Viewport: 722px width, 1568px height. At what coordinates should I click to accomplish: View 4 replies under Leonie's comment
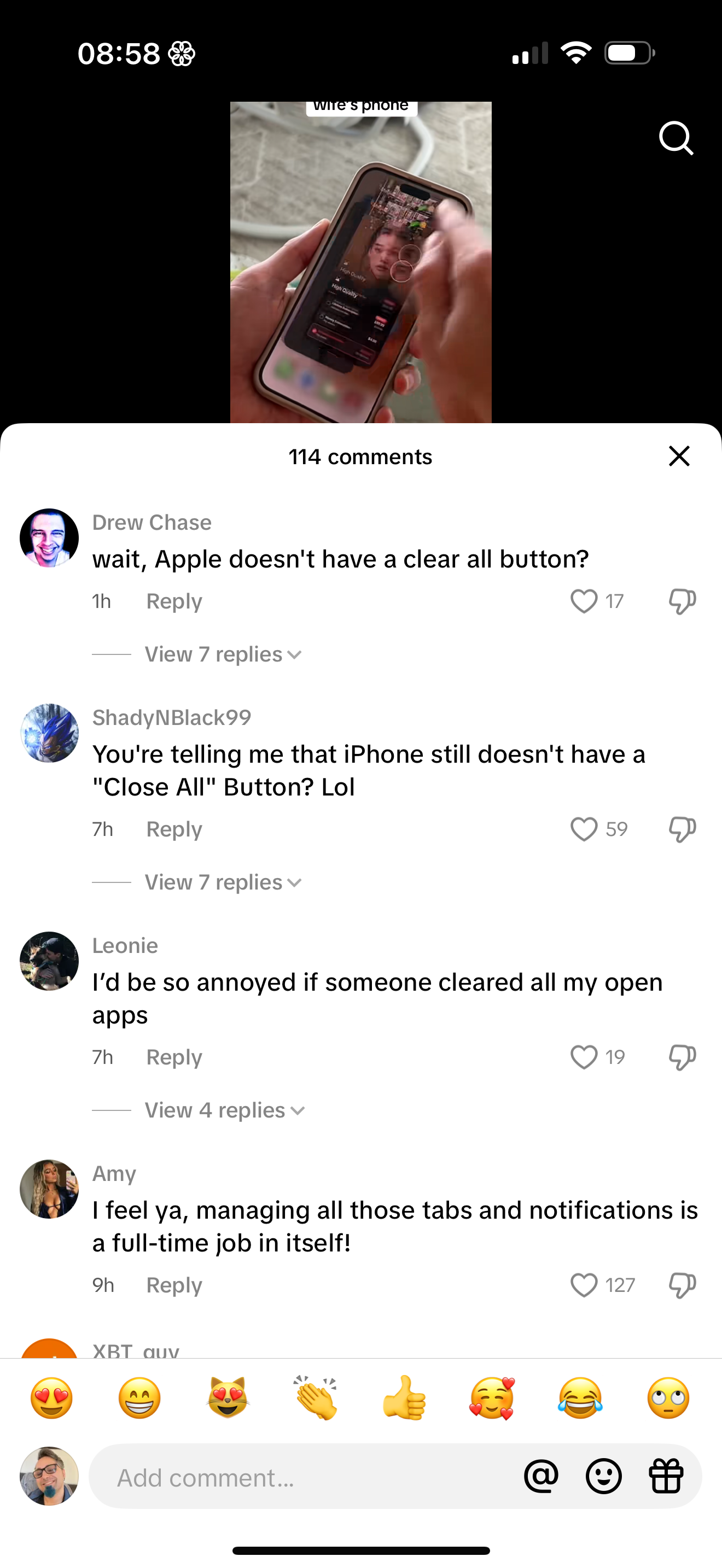(x=224, y=1110)
